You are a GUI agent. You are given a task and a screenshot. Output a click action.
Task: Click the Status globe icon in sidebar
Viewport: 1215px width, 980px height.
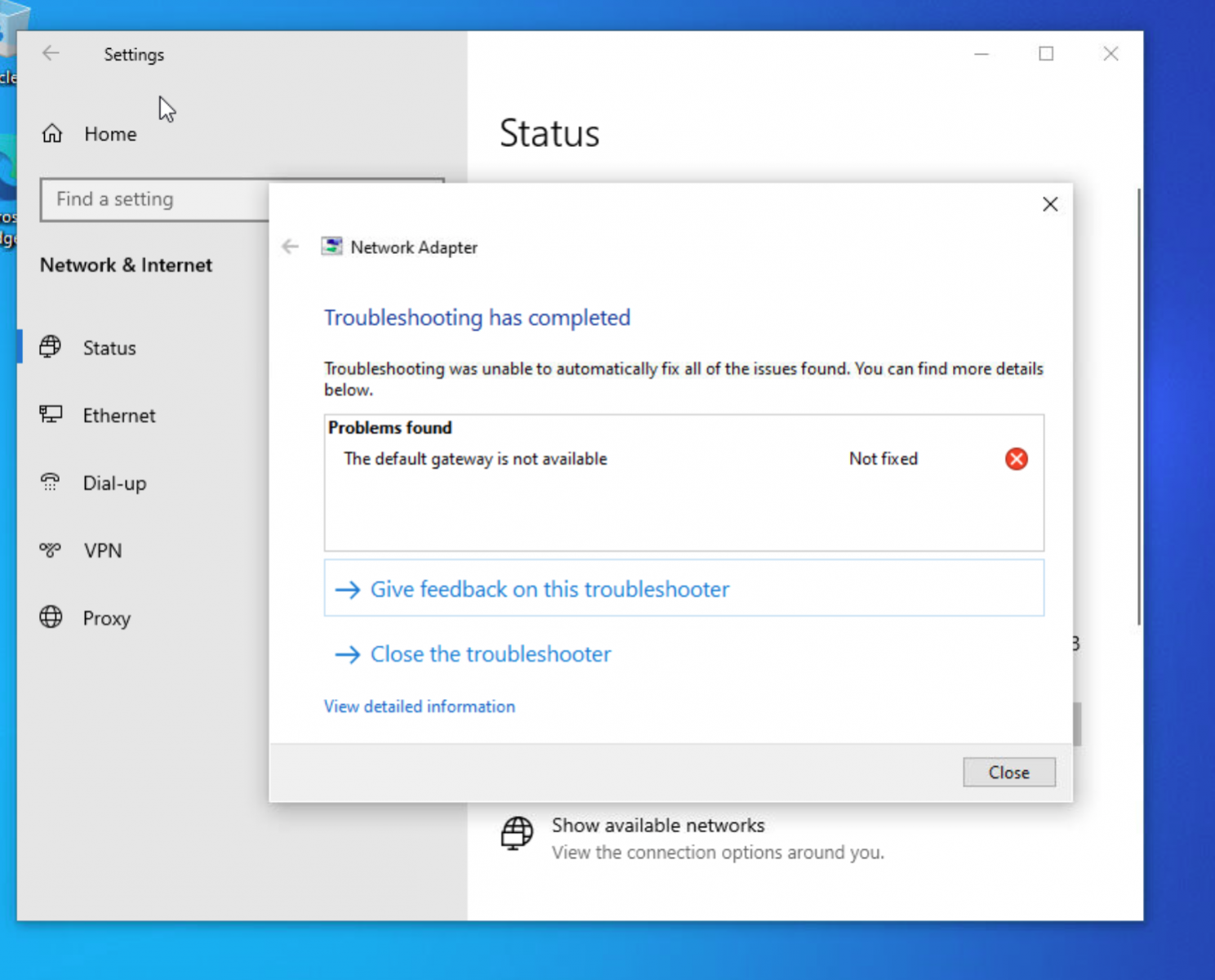tap(51, 347)
